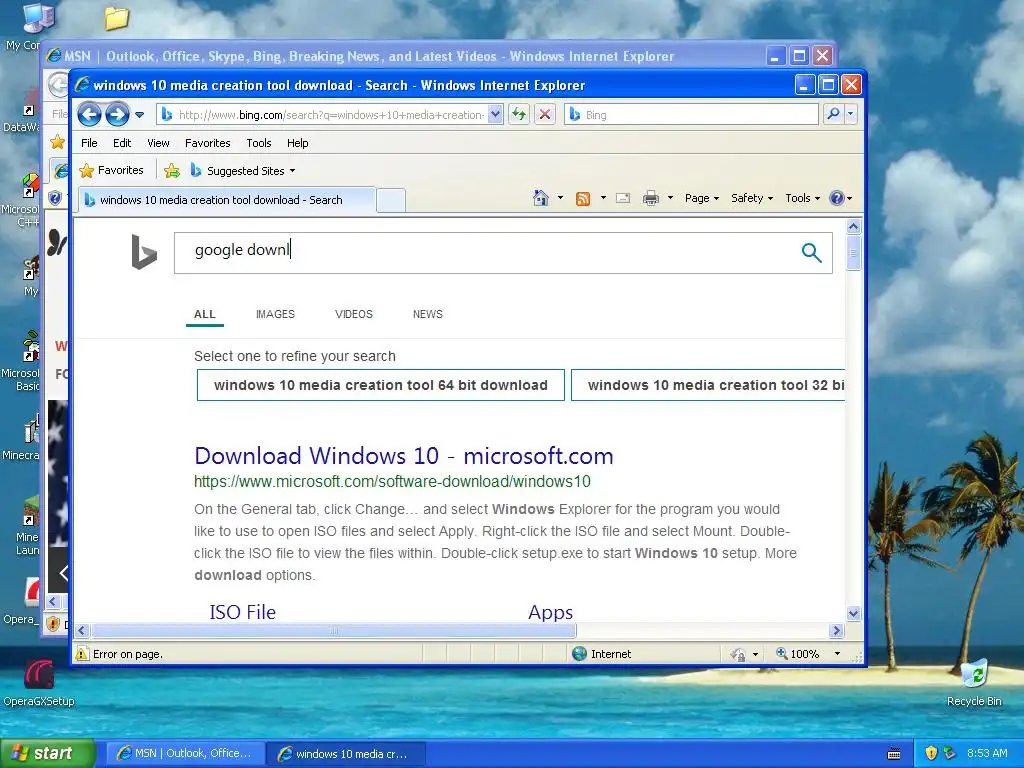Refresh the page with the green arrows icon
The height and width of the screenshot is (768, 1024).
[519, 115]
